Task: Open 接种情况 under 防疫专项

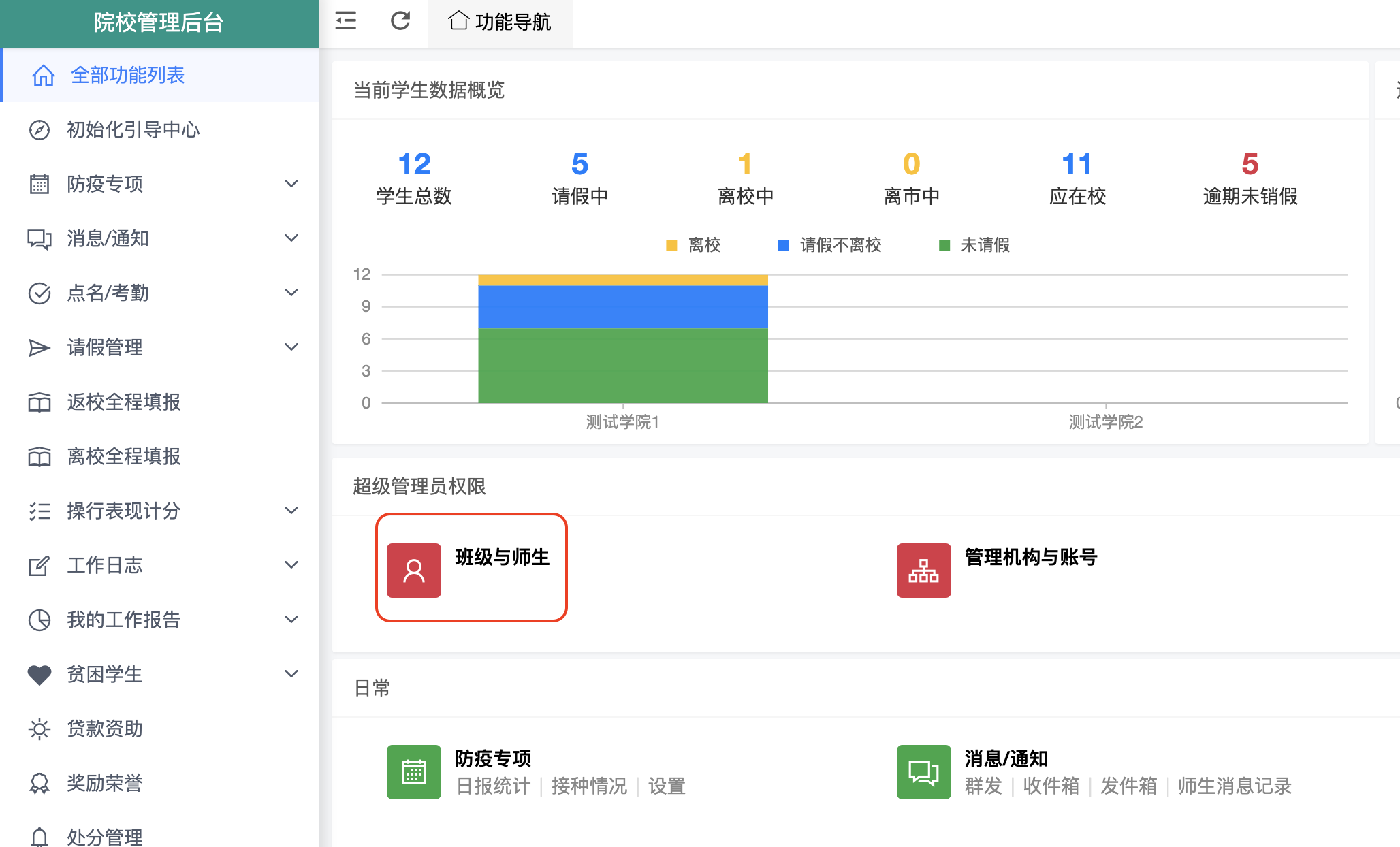Action: click(x=589, y=786)
